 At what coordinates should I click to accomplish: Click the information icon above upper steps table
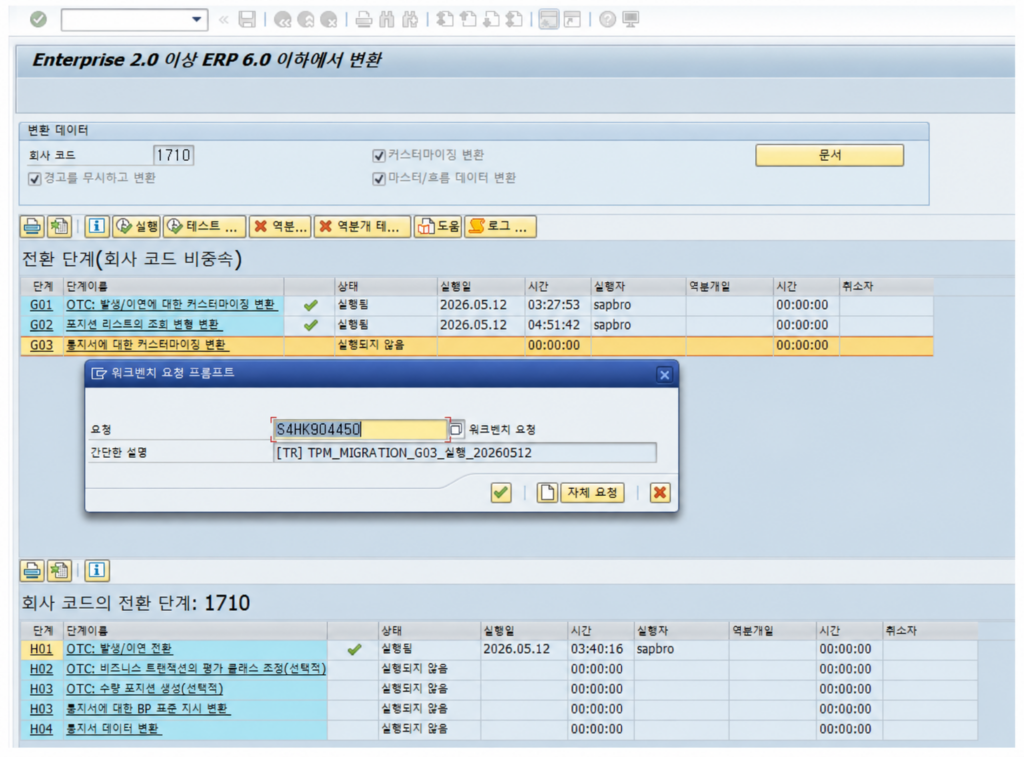(97, 226)
